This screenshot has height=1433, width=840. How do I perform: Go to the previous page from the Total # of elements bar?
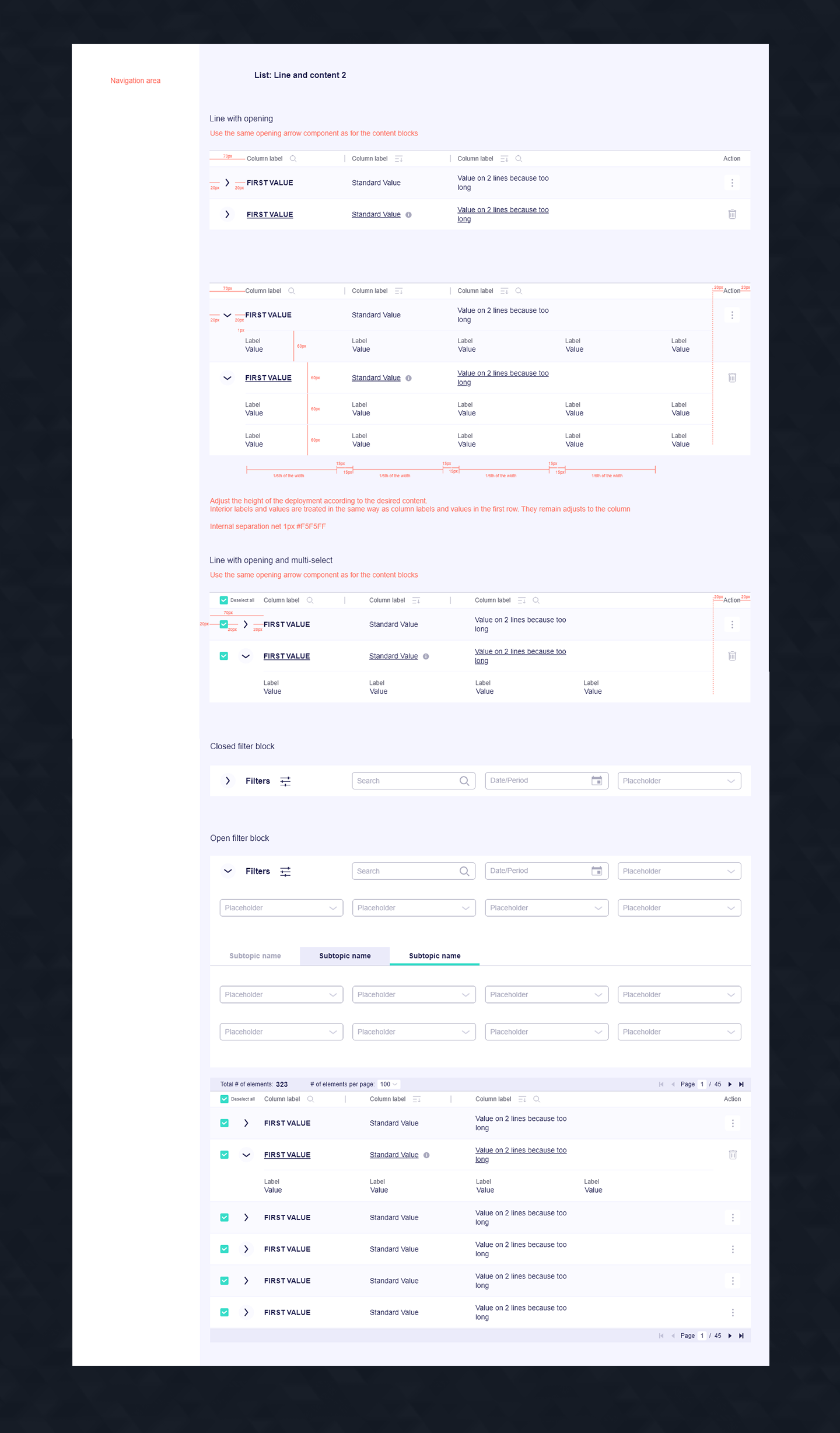pyautogui.click(x=673, y=1084)
